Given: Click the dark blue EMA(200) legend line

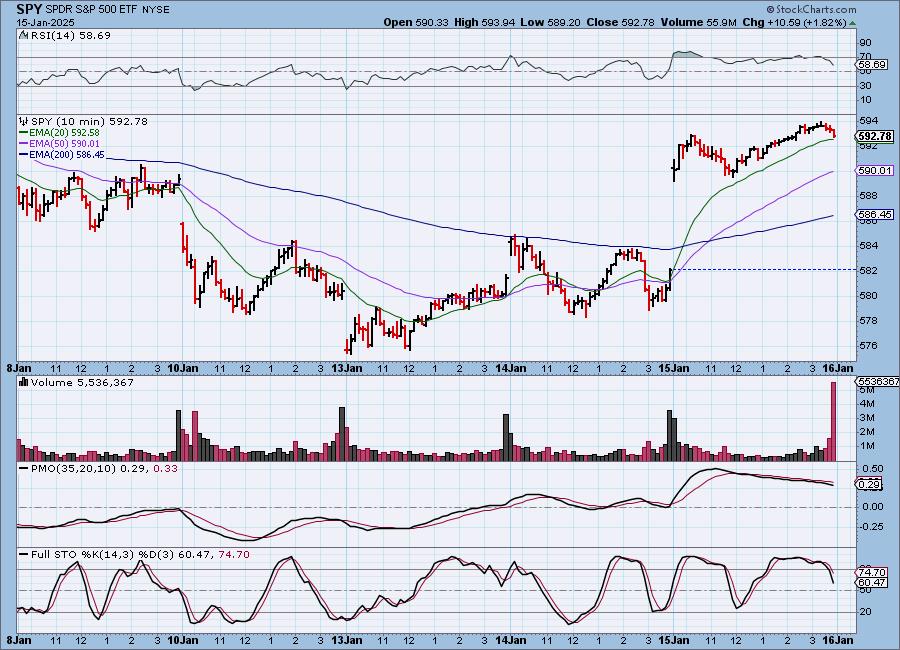Looking at the screenshot, I should [x=24, y=154].
